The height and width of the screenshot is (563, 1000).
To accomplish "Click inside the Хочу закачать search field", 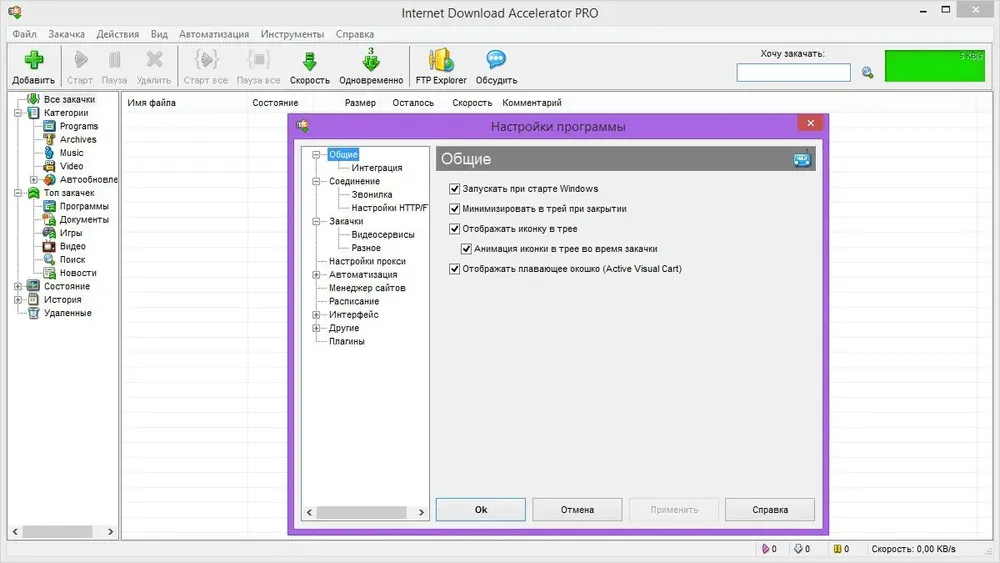I will (x=793, y=73).
